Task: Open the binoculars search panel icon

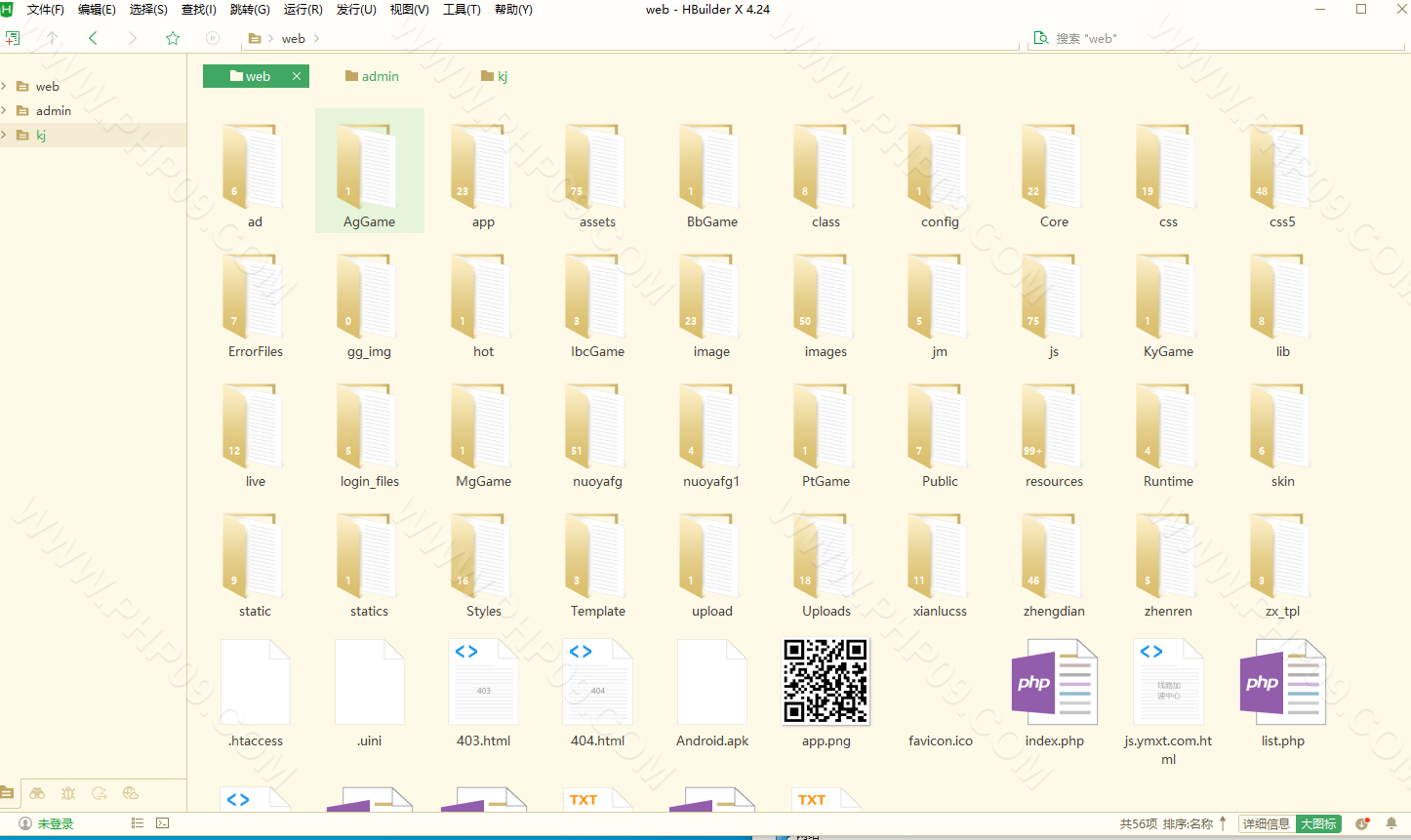Action: click(37, 793)
